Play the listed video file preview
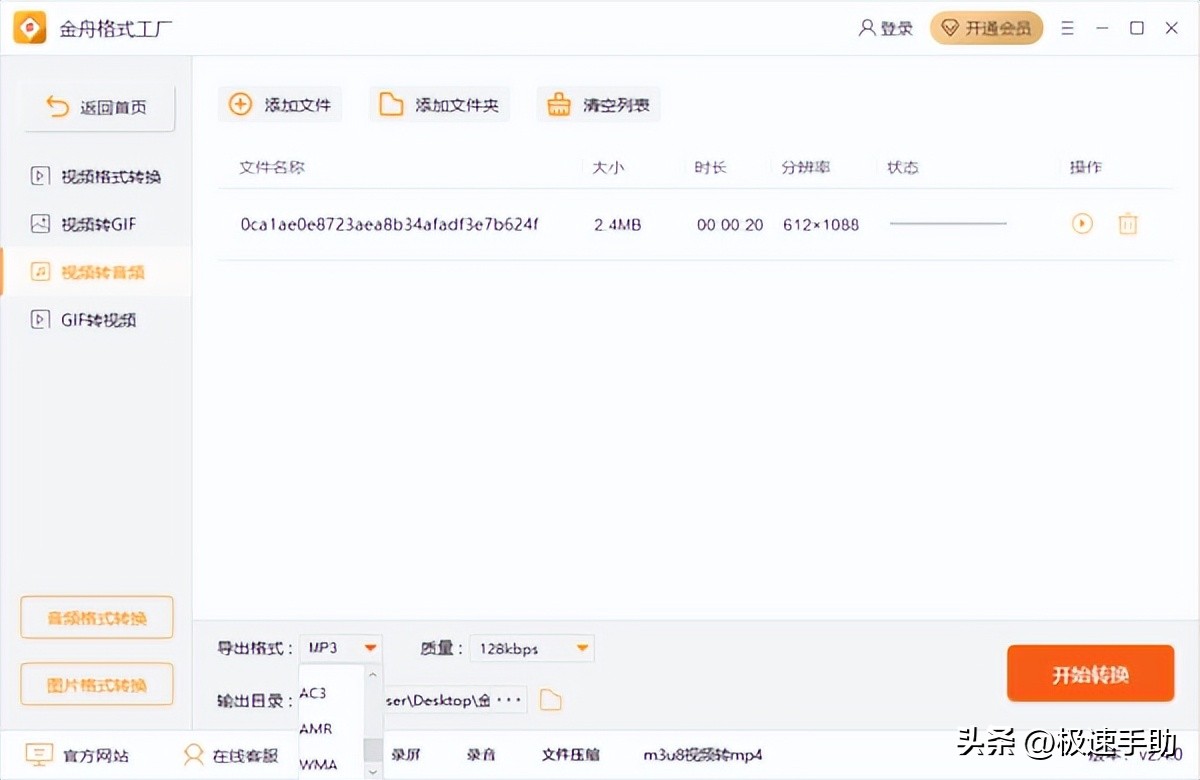This screenshot has height=780, width=1200. point(1082,224)
